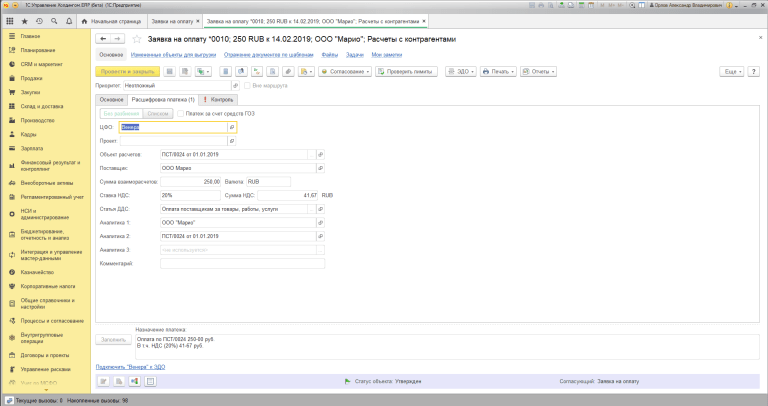Switch to Контроль tab
This screenshot has width=768, height=406.
click(x=218, y=99)
